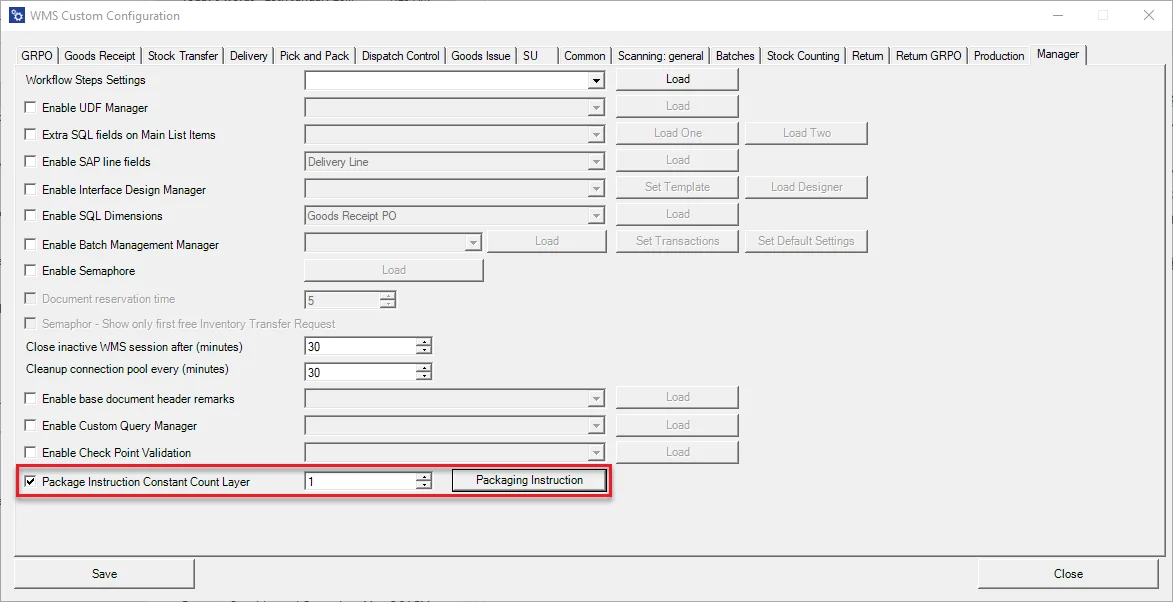Click the Close button at bottom right
1173x602 pixels.
(x=1068, y=574)
